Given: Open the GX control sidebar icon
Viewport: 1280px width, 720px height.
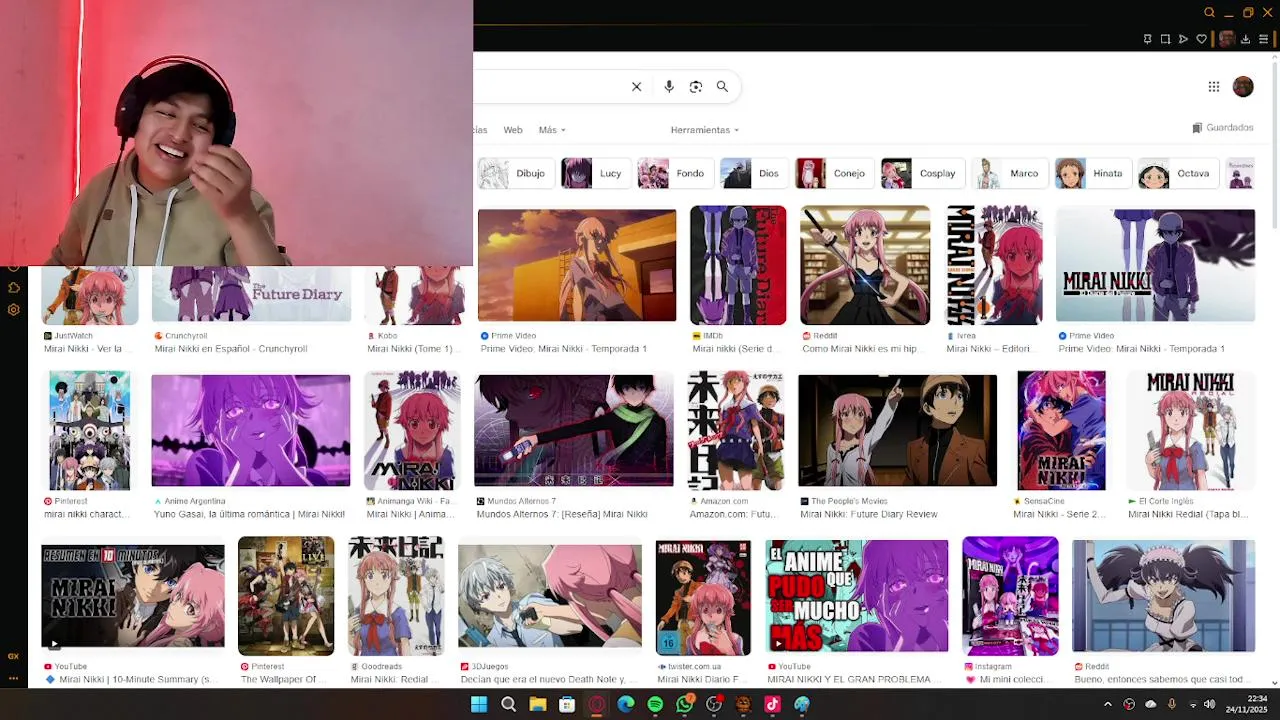Looking at the screenshot, I should coord(13,656).
